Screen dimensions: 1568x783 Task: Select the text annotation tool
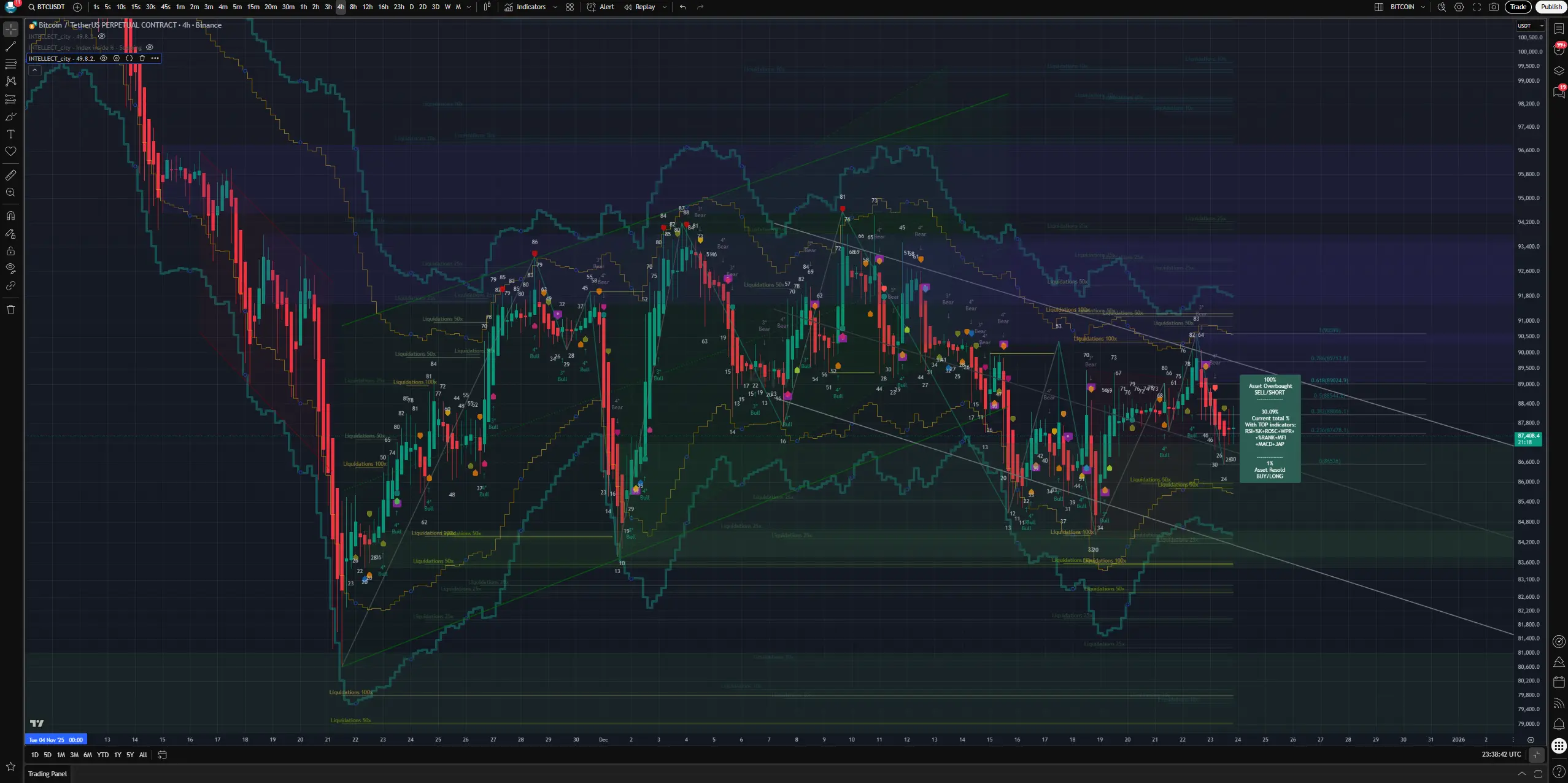pyautogui.click(x=10, y=134)
